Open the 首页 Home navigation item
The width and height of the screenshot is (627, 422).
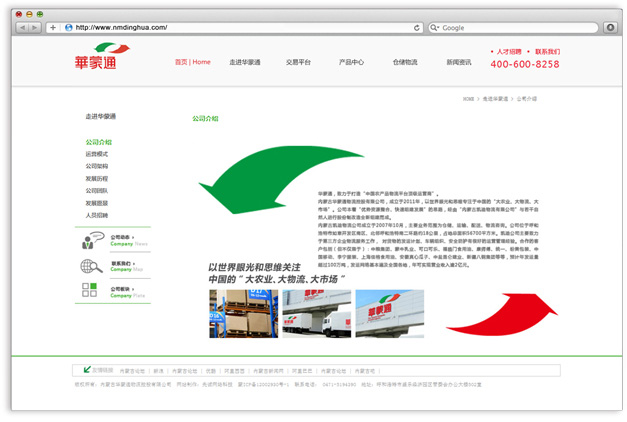(x=192, y=62)
